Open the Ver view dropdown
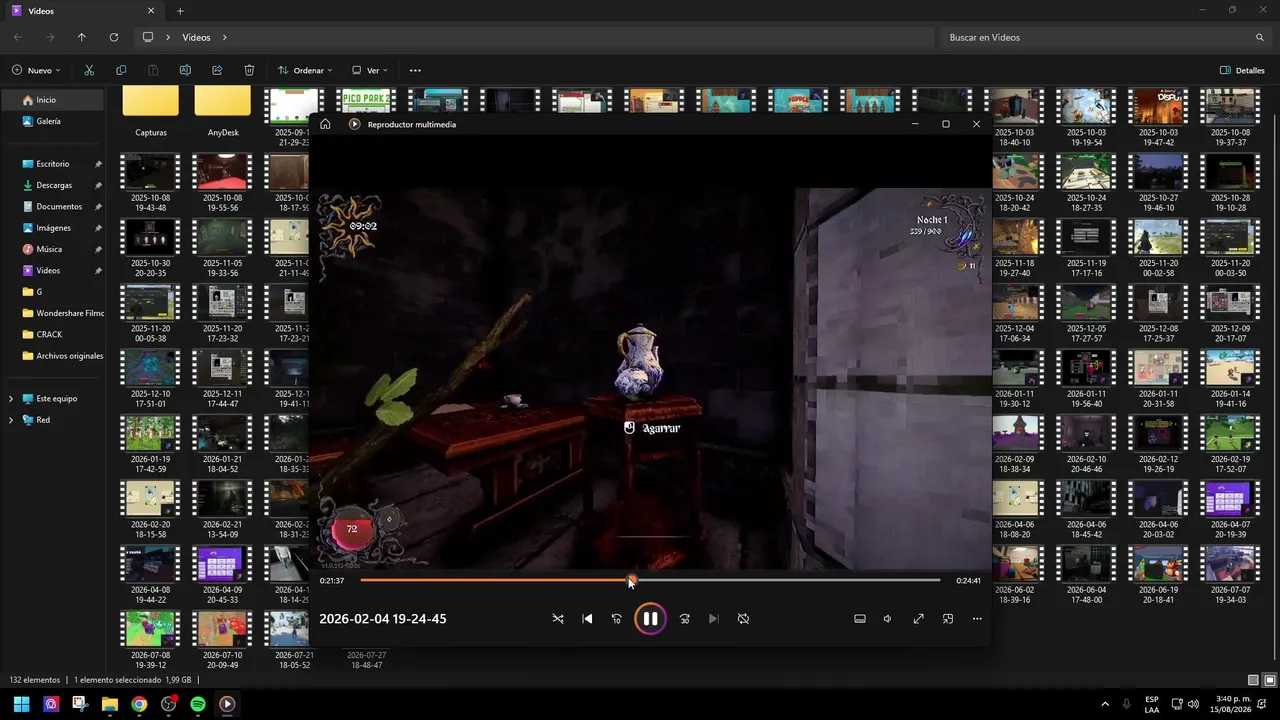Screen dimensions: 1280x720 pyautogui.click(x=370, y=70)
